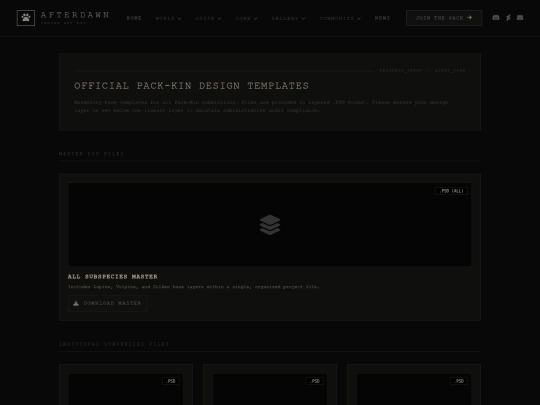Open the All Subspecies Master preview thumbnail

(270, 225)
